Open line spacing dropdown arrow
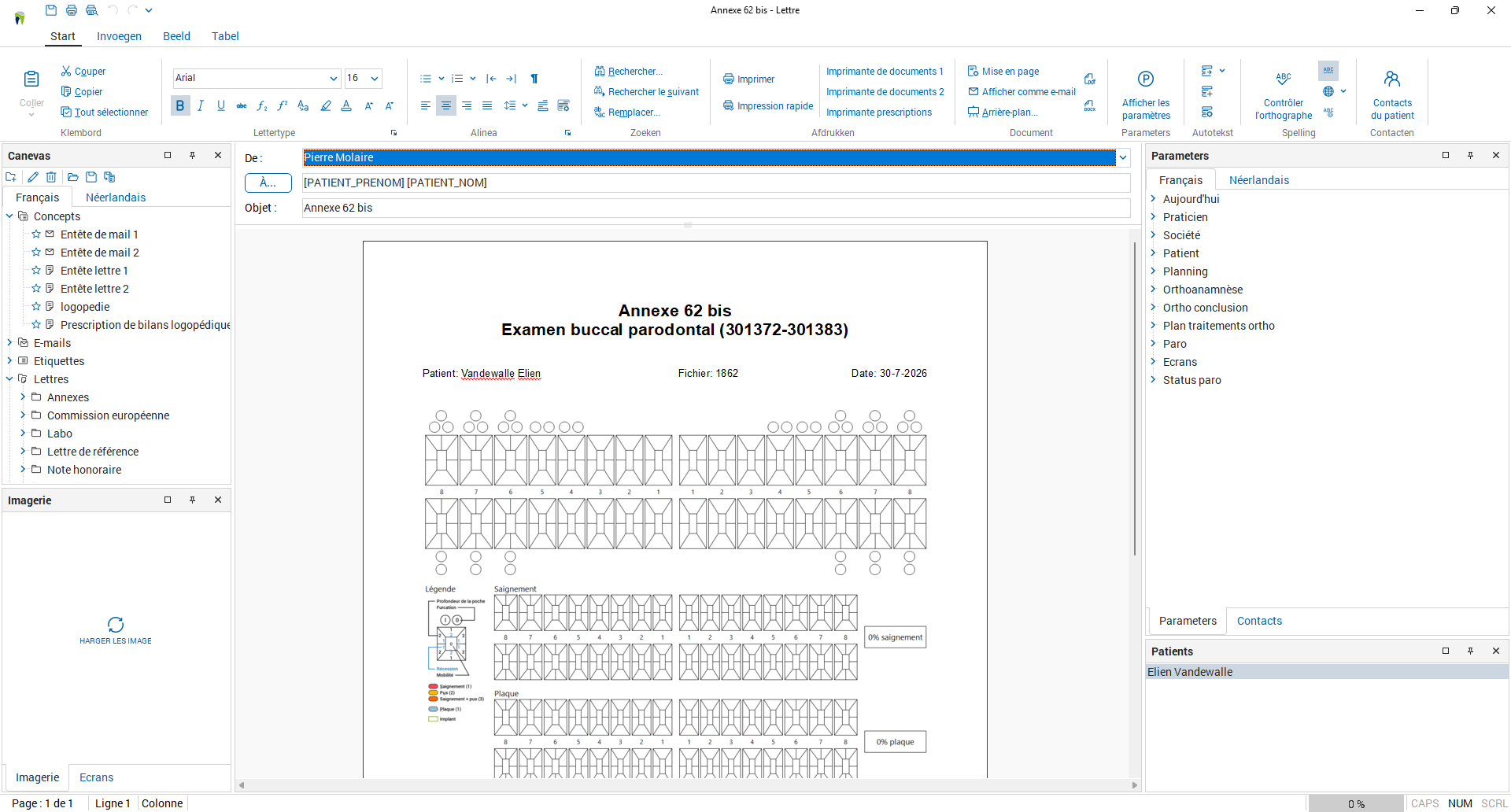Viewport: 1511px width, 812px height. (524, 105)
